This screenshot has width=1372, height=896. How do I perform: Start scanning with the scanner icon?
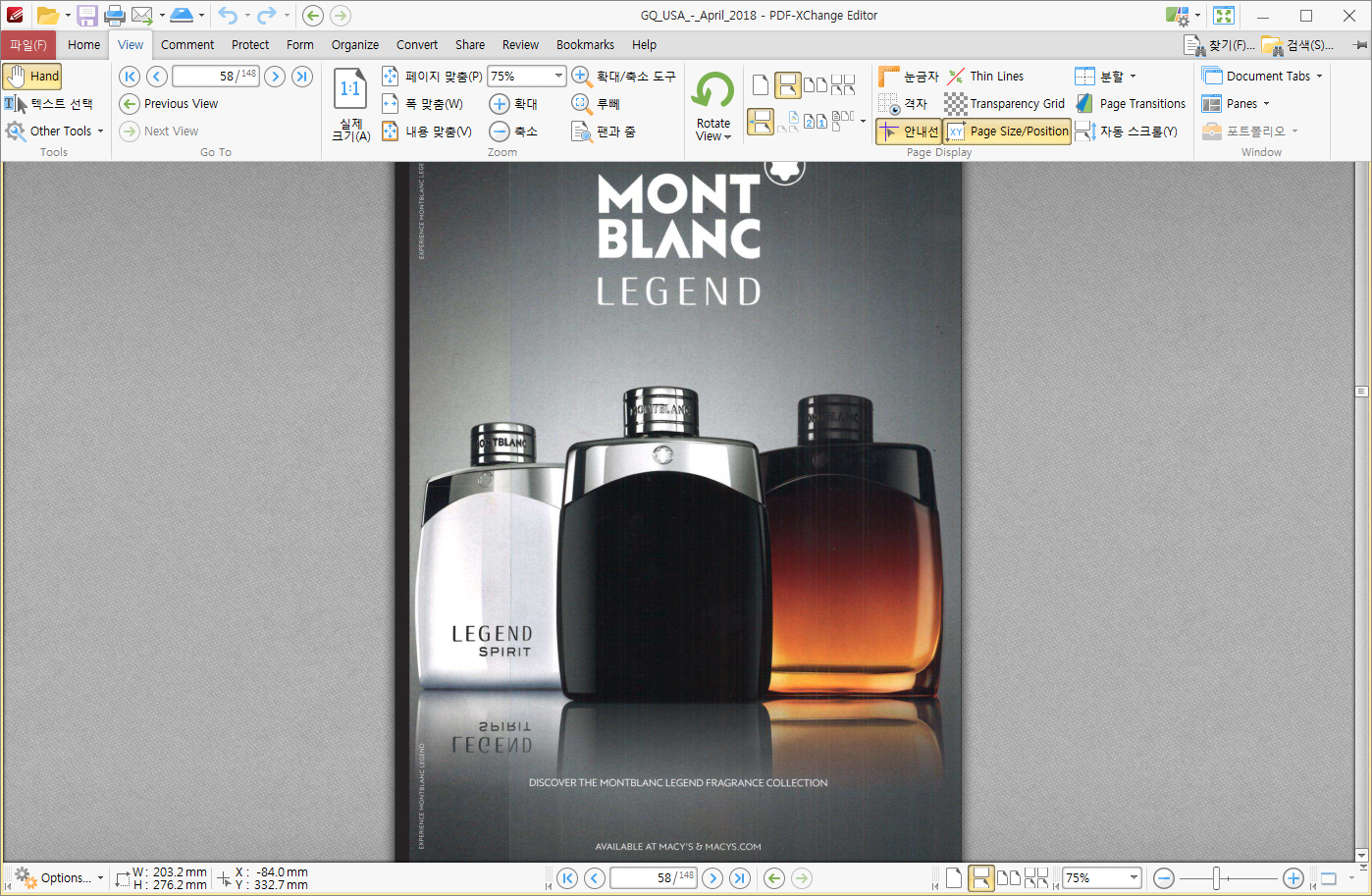click(x=182, y=15)
